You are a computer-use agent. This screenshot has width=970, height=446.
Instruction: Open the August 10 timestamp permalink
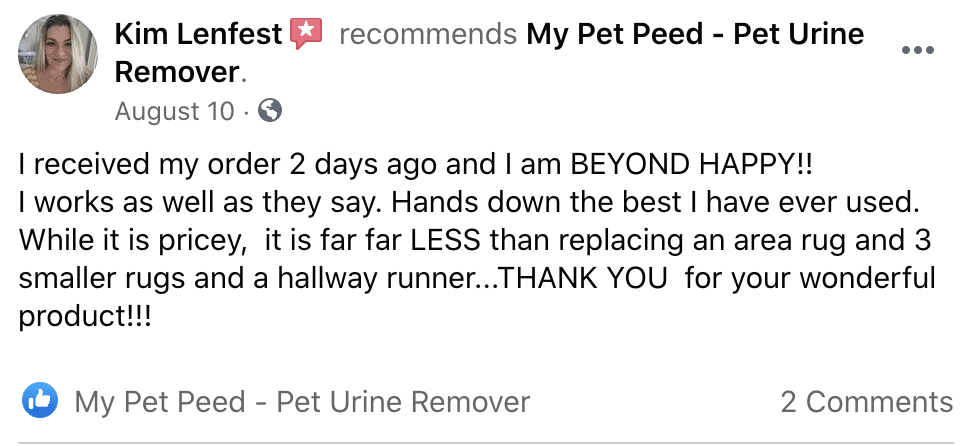174,111
